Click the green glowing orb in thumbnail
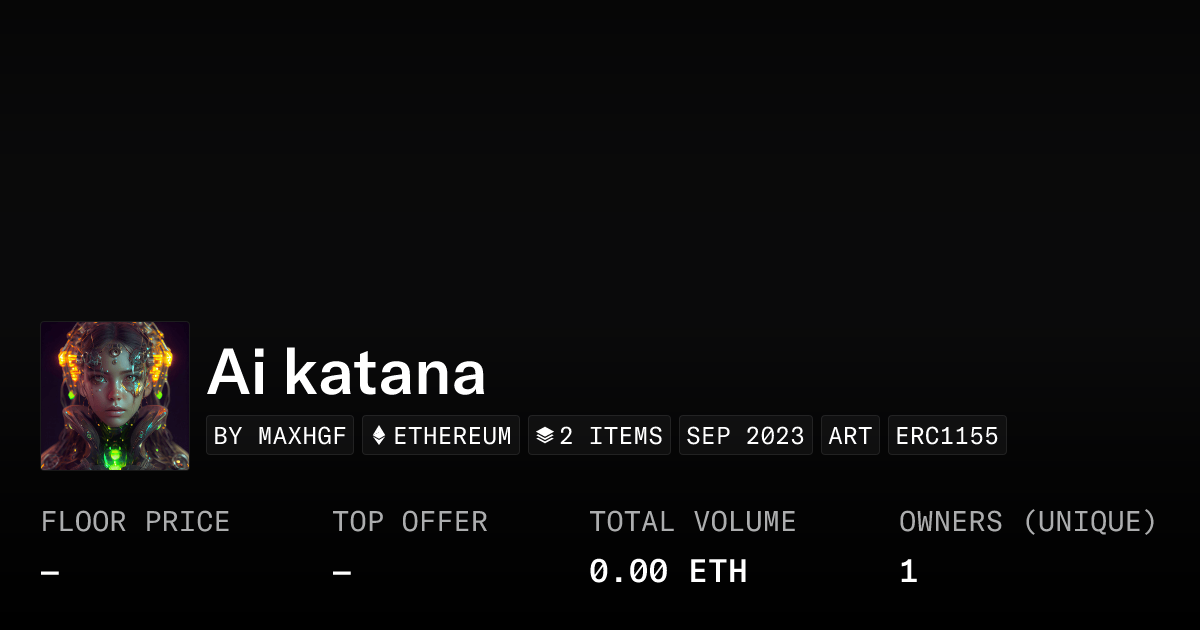 click(116, 455)
